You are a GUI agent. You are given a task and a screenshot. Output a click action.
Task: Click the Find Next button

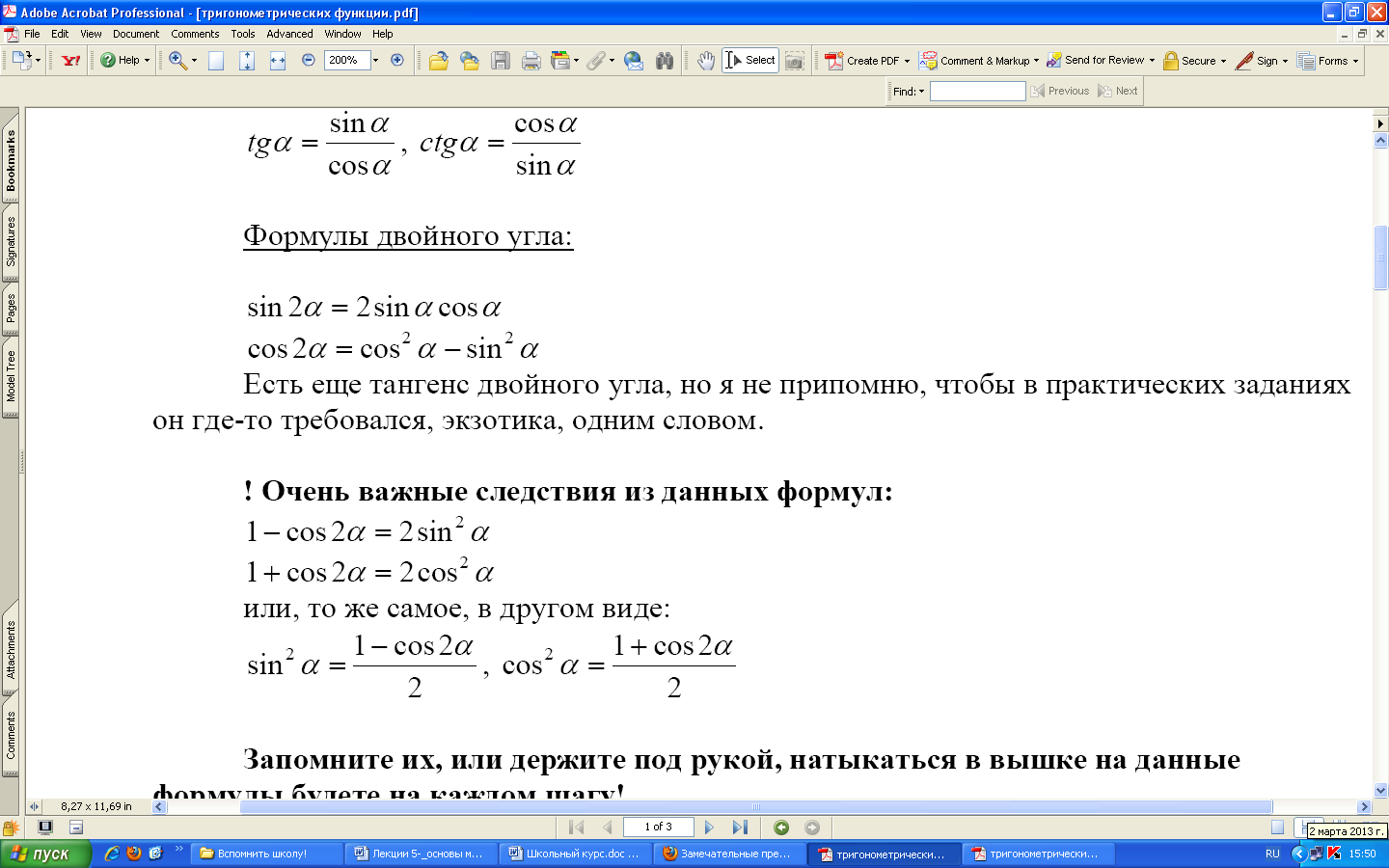1118,91
